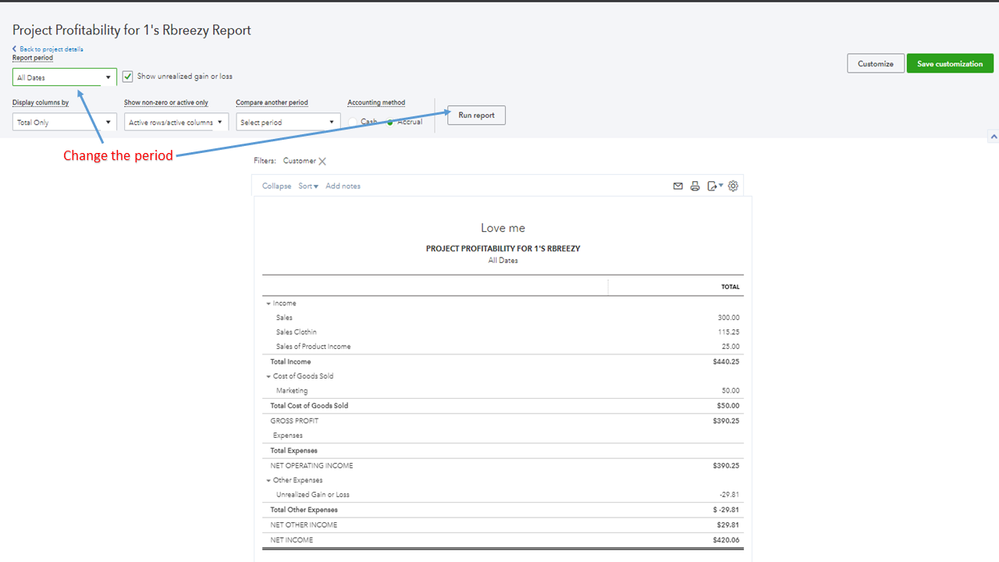999x562 pixels.
Task: Go back to project details
Action: coord(50,49)
